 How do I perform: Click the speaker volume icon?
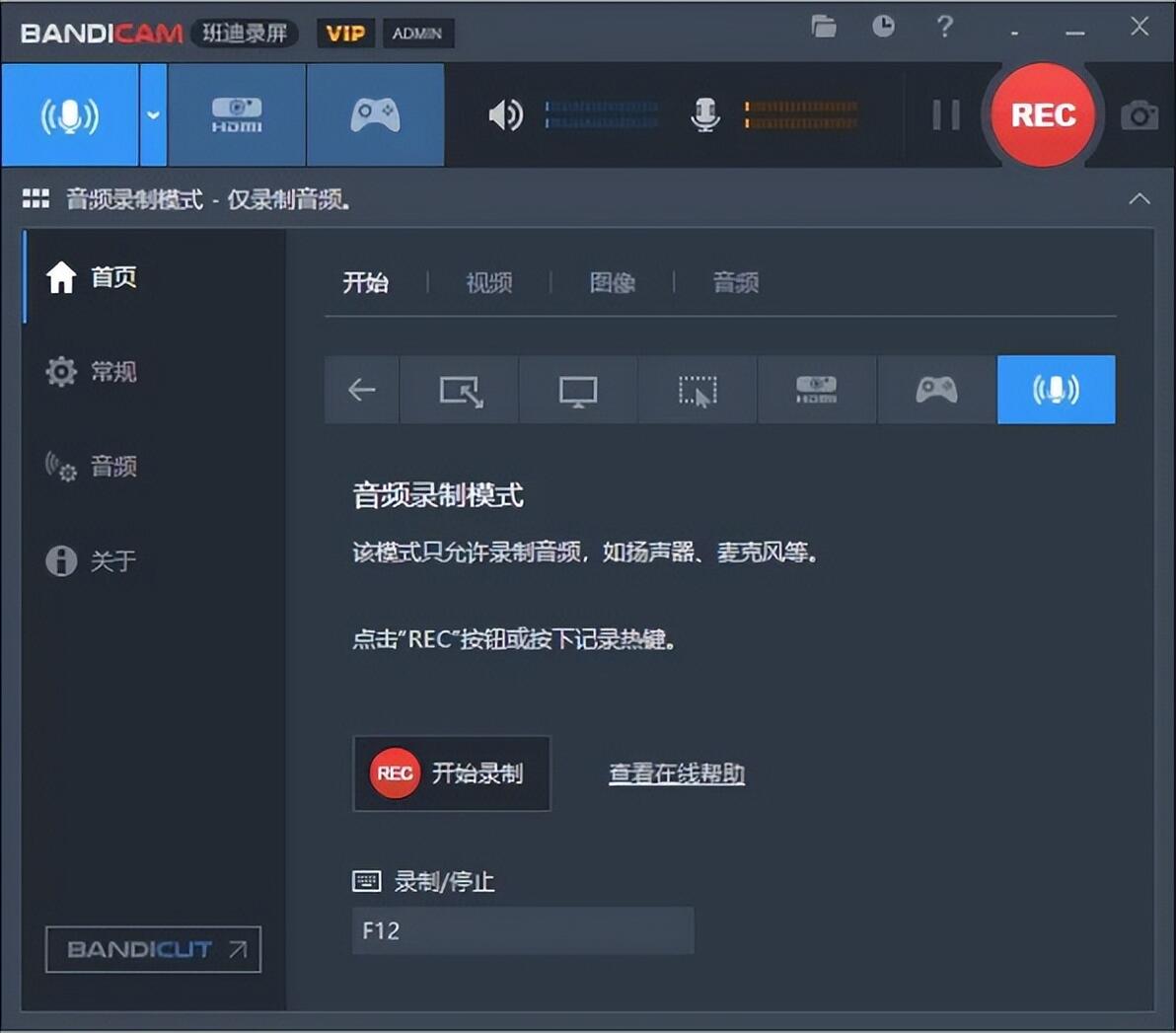tap(505, 114)
